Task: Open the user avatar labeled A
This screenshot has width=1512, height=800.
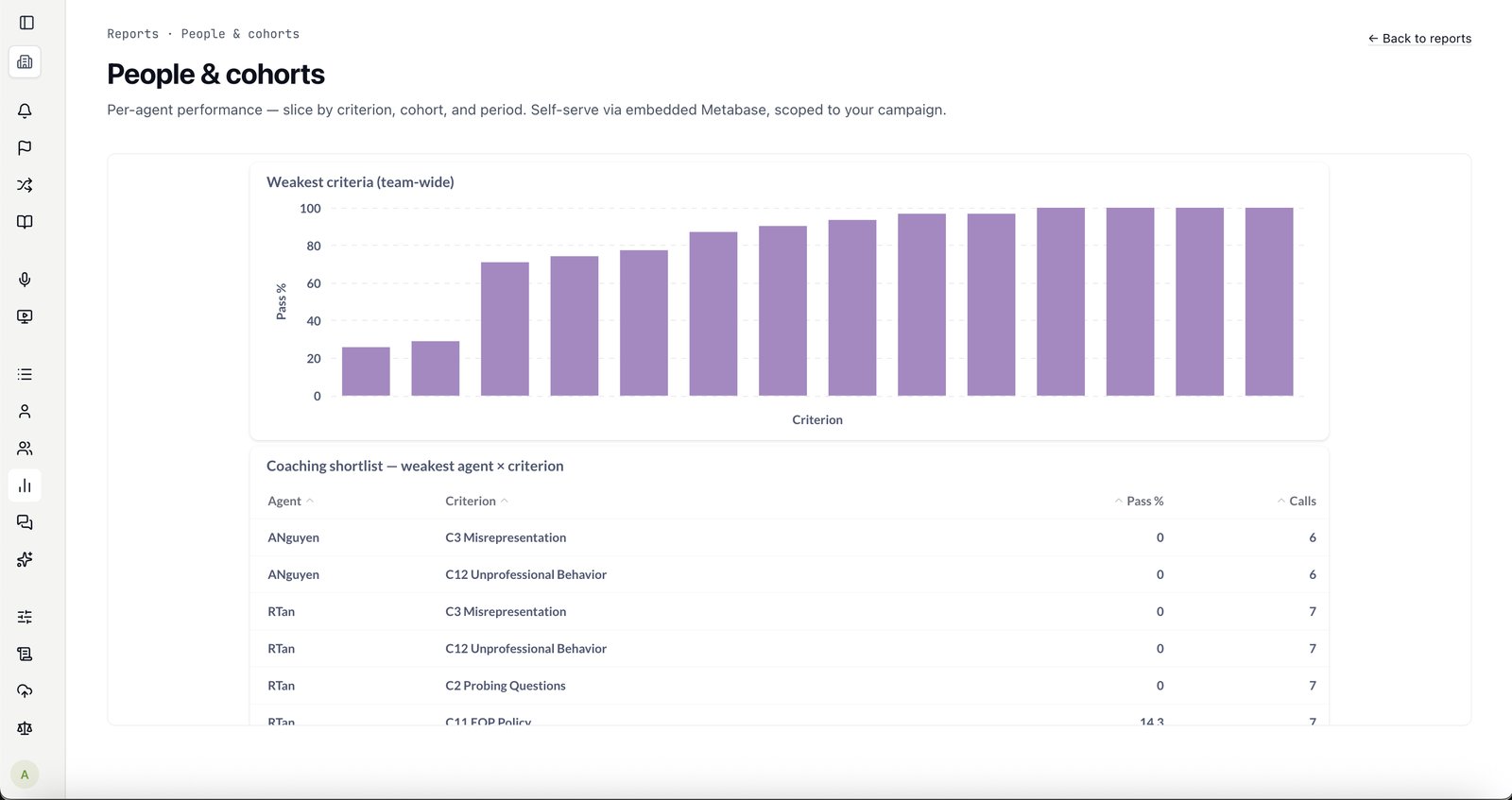Action: (25, 774)
